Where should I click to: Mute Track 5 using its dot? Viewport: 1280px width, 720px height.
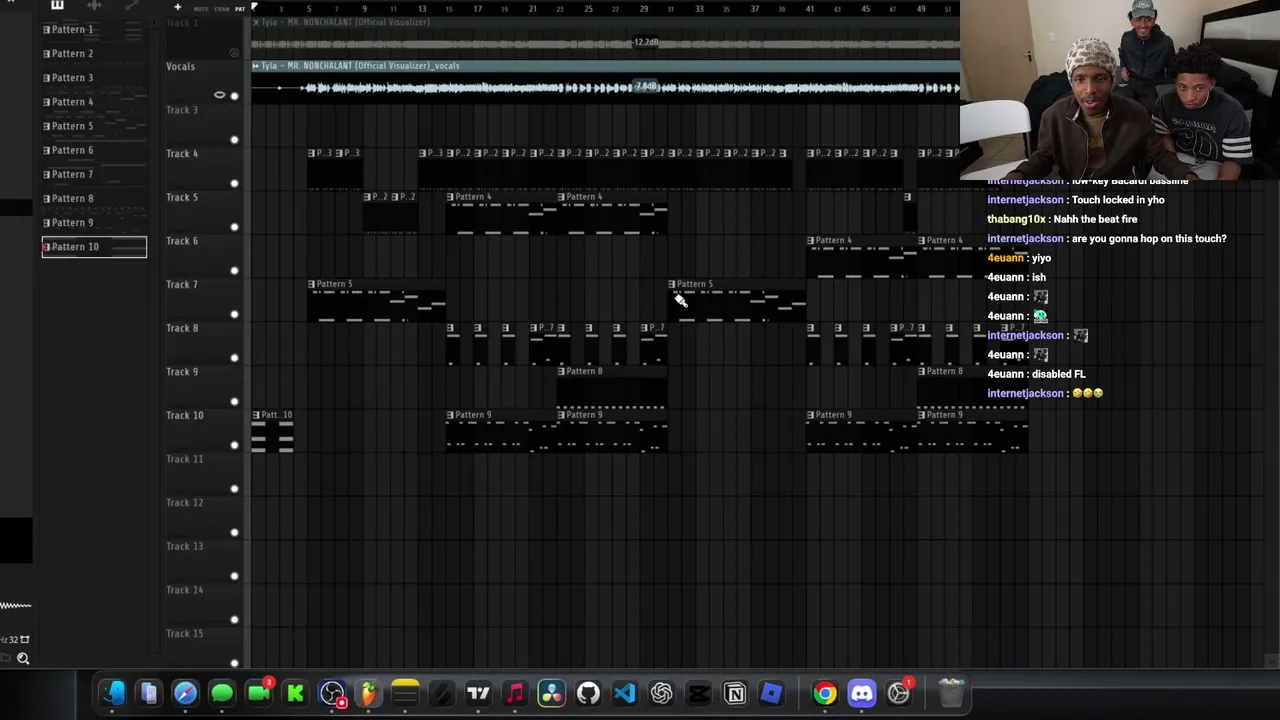[x=234, y=227]
